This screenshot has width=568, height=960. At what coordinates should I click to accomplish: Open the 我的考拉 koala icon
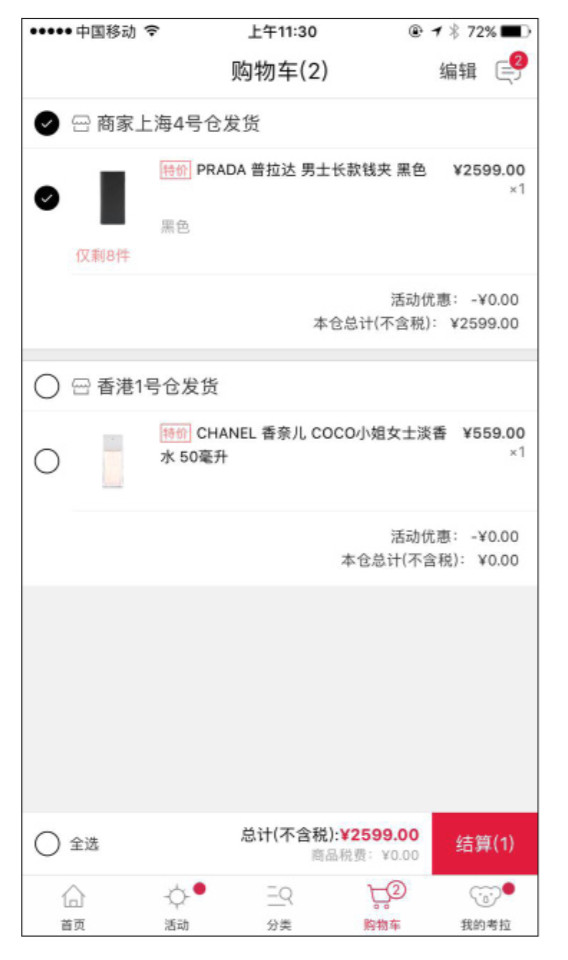485,896
